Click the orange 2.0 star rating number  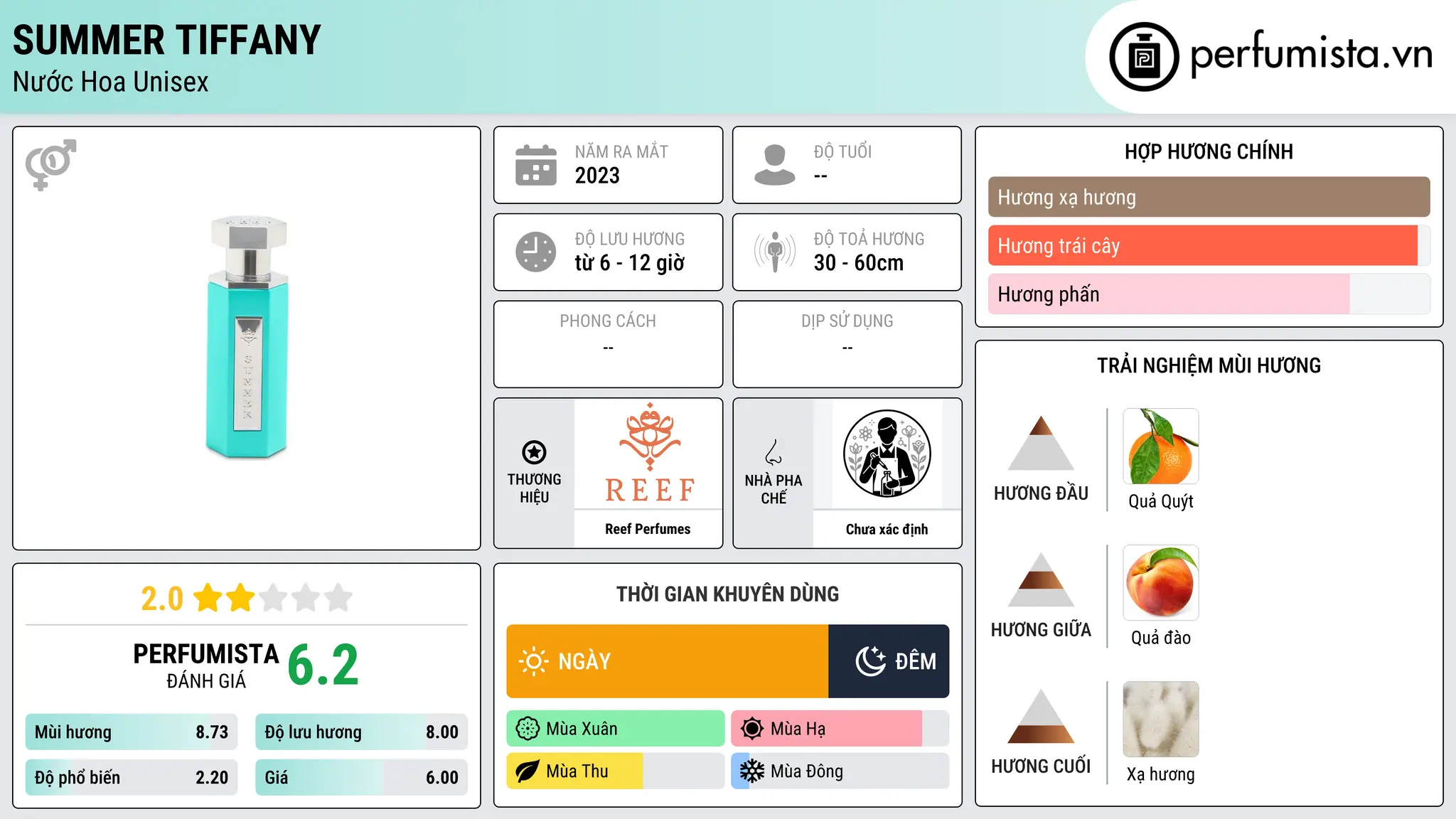[x=162, y=599]
